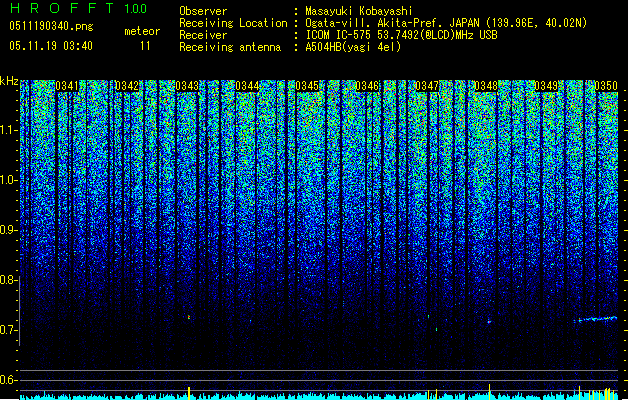The height and width of the screenshot is (400, 629).
Task: Click the Receiving antenna label
Action: 230,47
